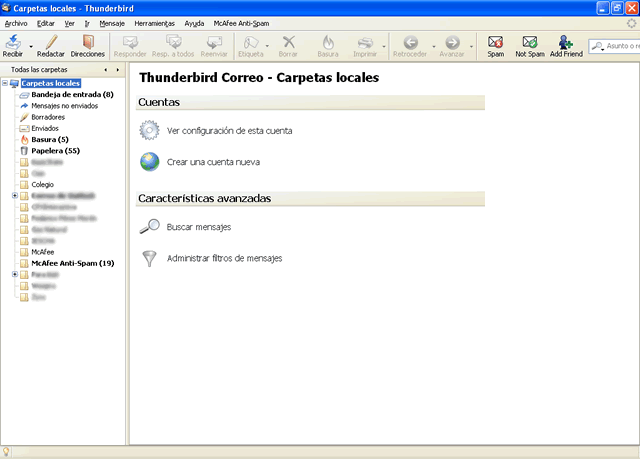Click the magnifier search messages icon
The image size is (640, 459).
click(x=149, y=226)
